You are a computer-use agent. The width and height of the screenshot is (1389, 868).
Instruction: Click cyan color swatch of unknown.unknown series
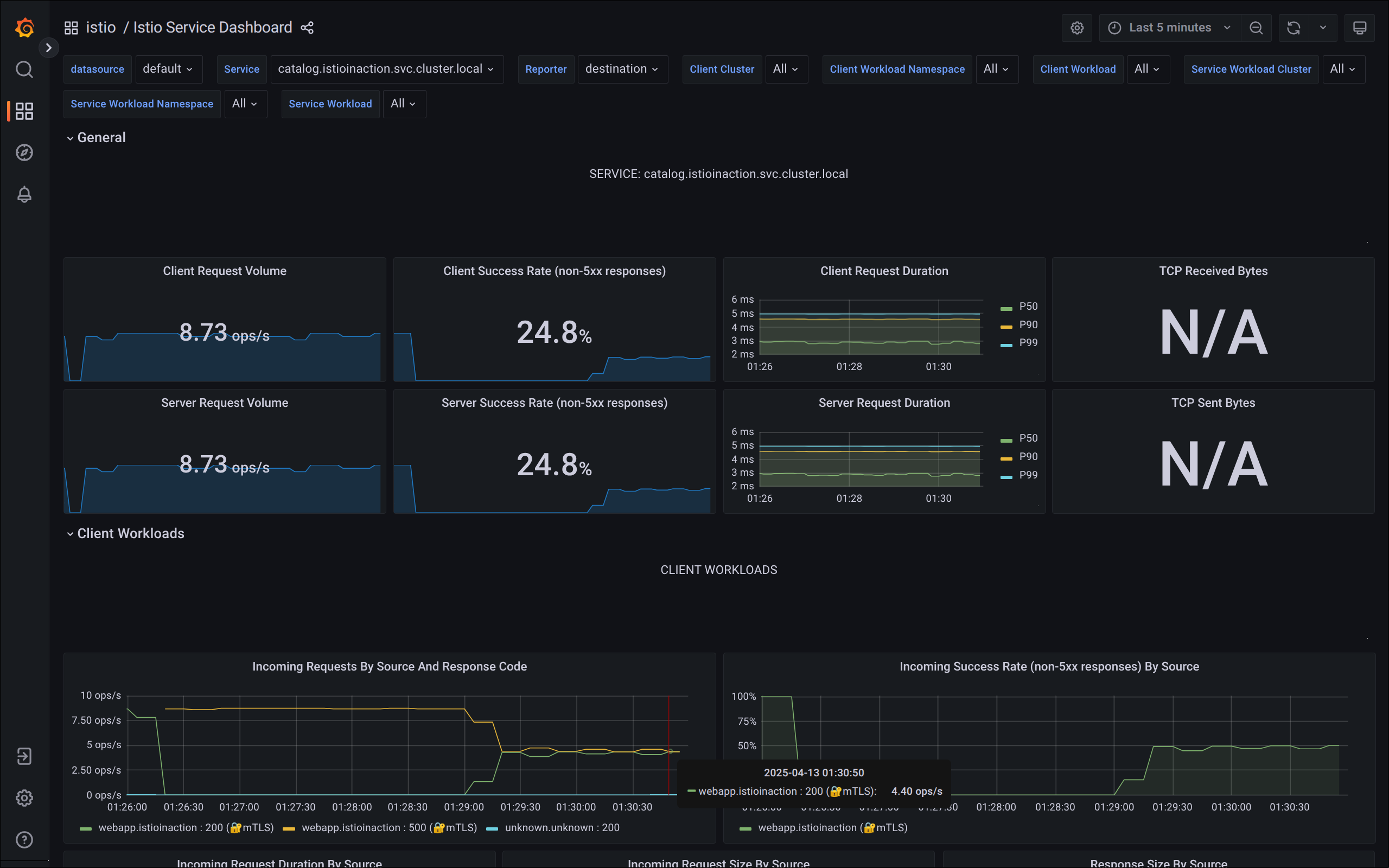pyautogui.click(x=492, y=829)
